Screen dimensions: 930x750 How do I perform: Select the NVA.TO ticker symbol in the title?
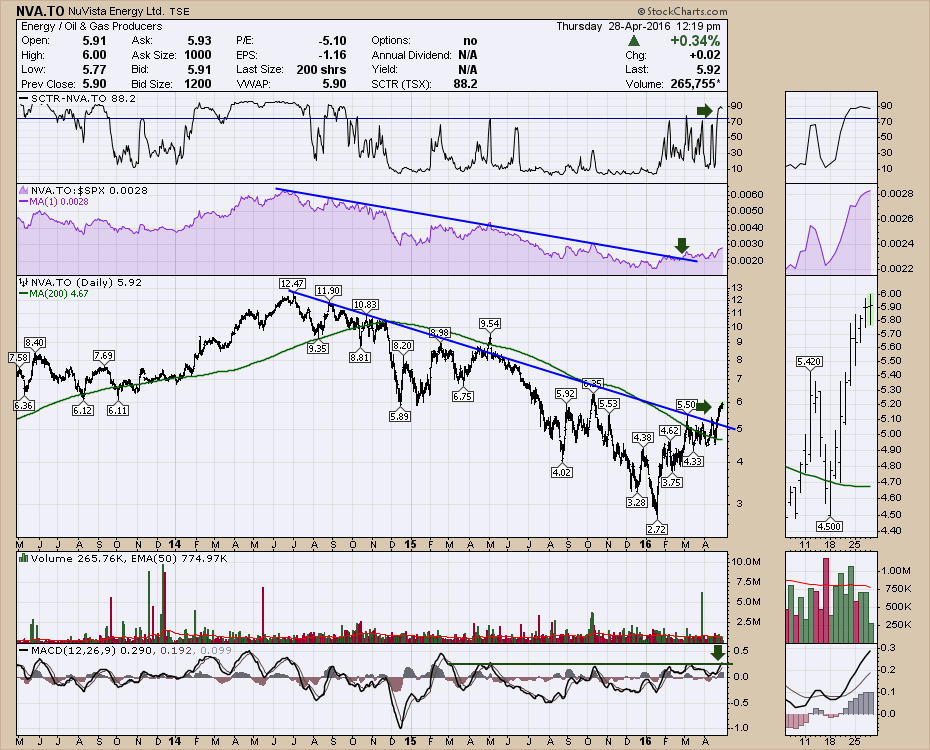coord(40,11)
